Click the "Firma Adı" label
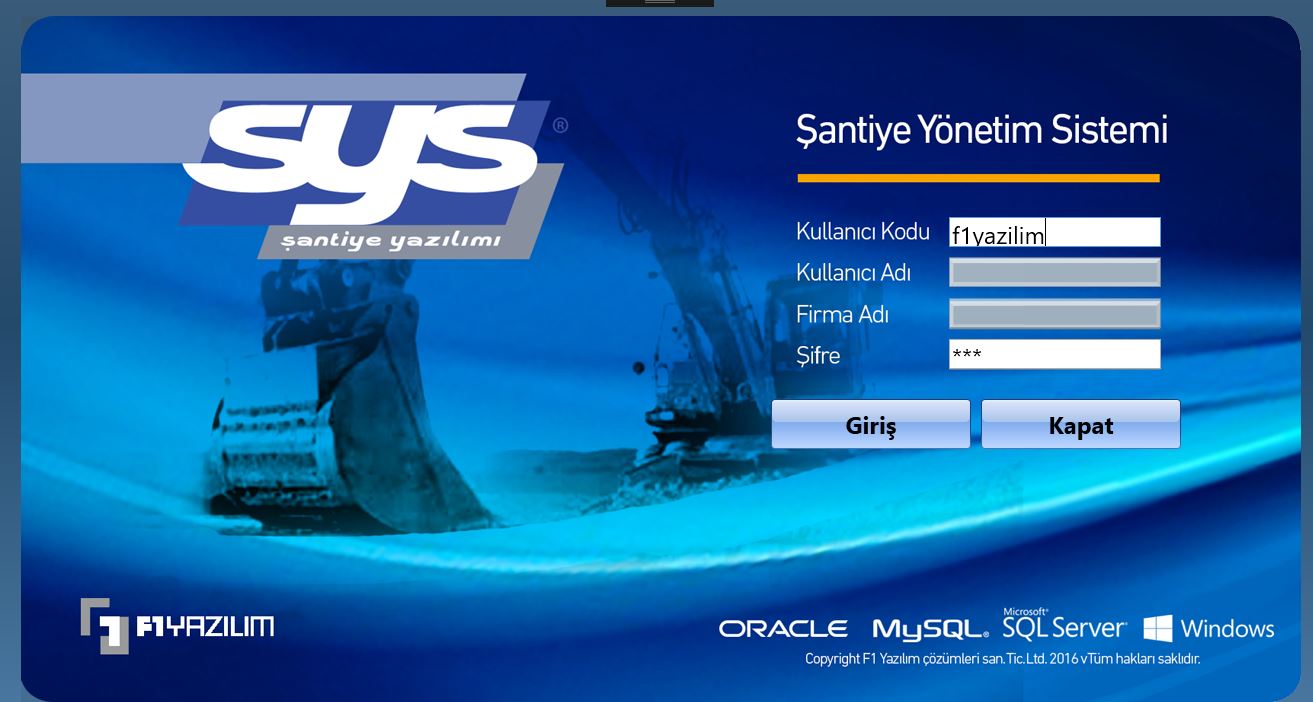Image resolution: width=1313 pixels, height=702 pixels. pyautogui.click(x=842, y=314)
